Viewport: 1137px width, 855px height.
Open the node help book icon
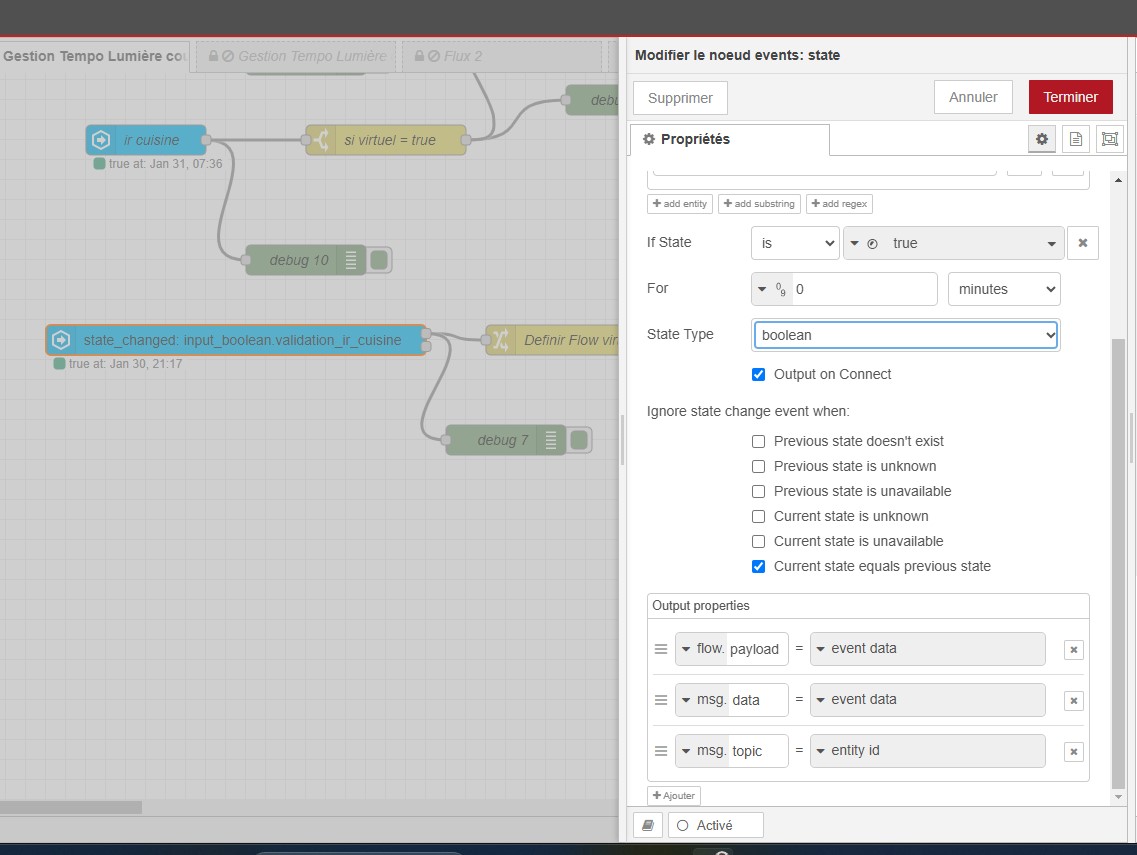point(648,825)
